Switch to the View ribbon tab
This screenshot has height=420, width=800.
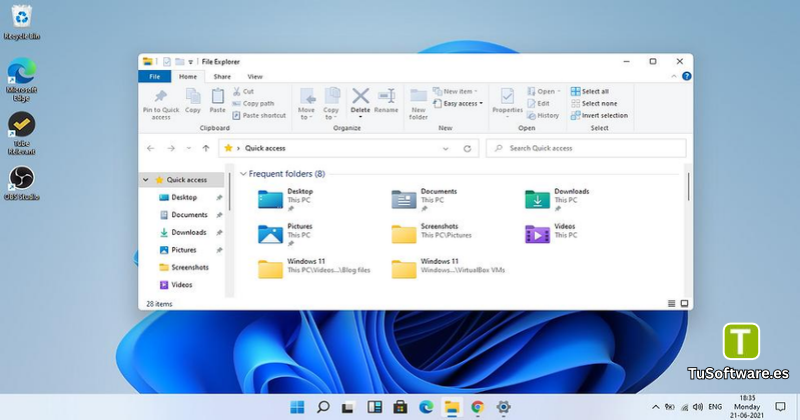coord(255,77)
